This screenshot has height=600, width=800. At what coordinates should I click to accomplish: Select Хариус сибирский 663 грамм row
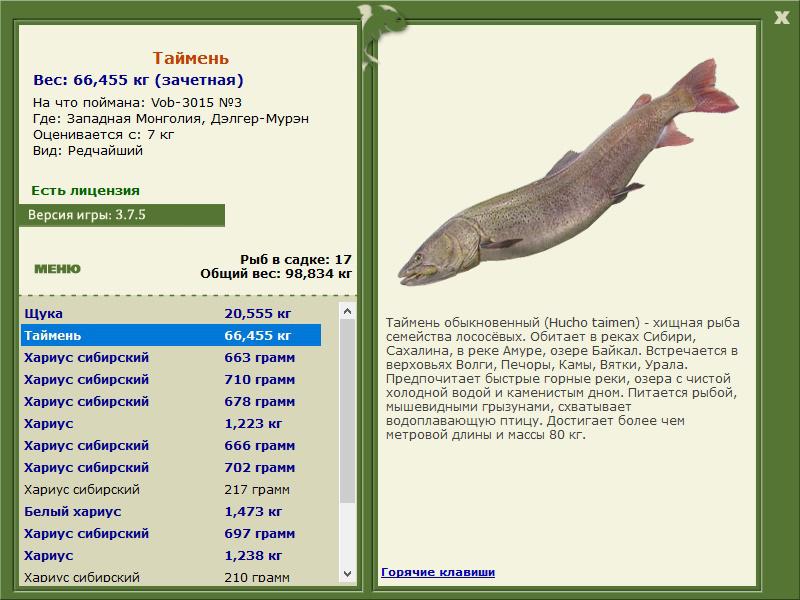pyautogui.click(x=171, y=357)
